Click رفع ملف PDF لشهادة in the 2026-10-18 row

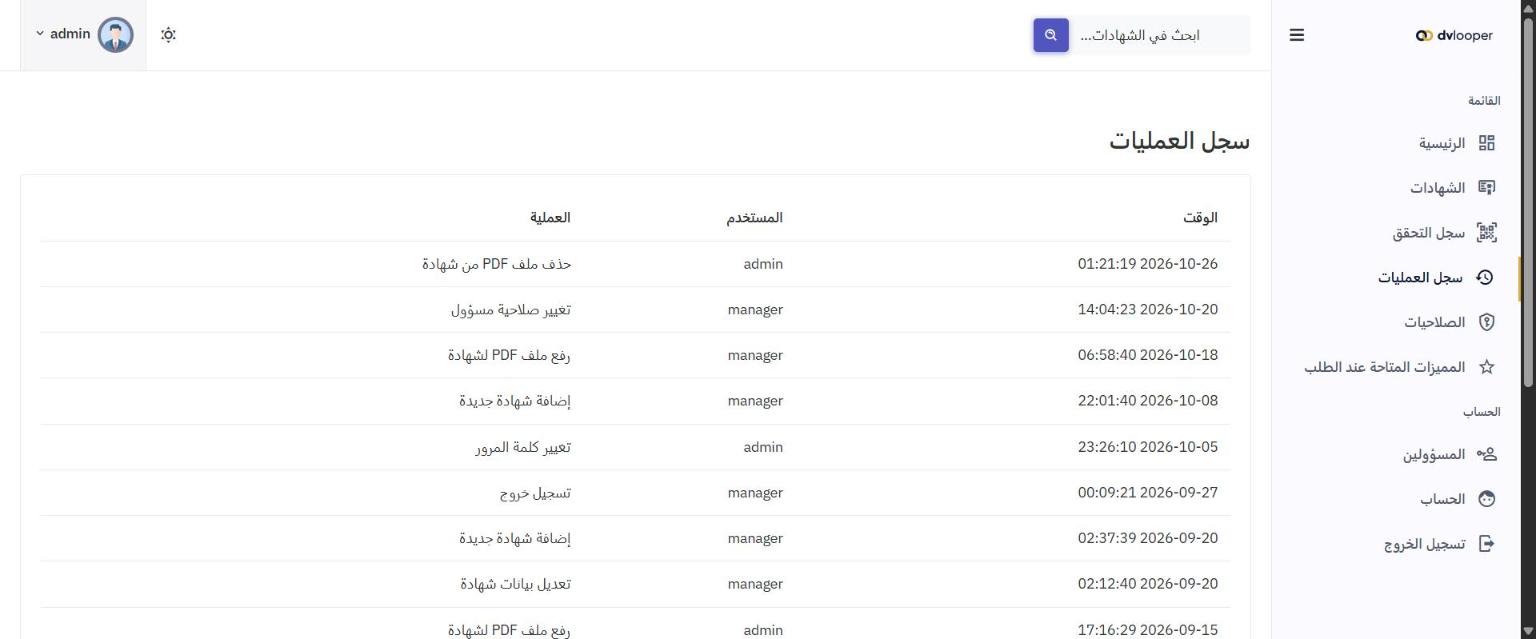click(x=509, y=355)
